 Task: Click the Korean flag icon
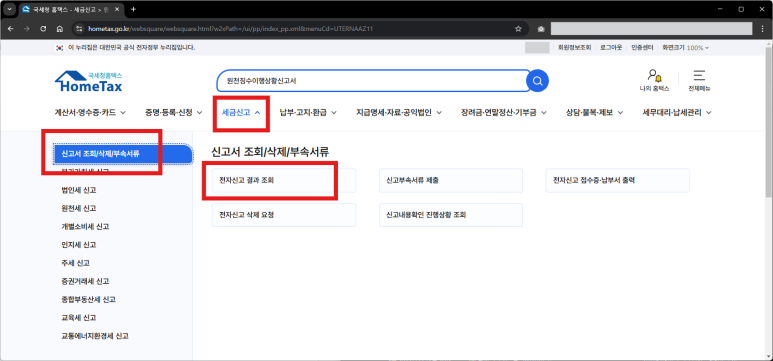click(x=60, y=48)
